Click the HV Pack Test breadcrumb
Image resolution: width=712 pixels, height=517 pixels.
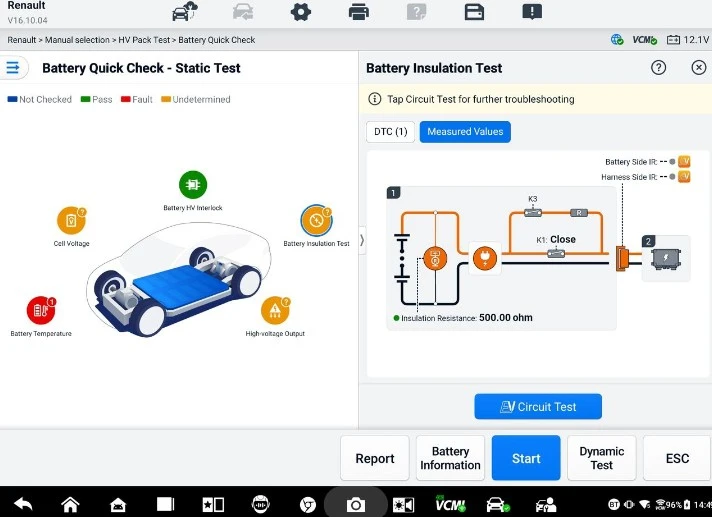coord(144,40)
